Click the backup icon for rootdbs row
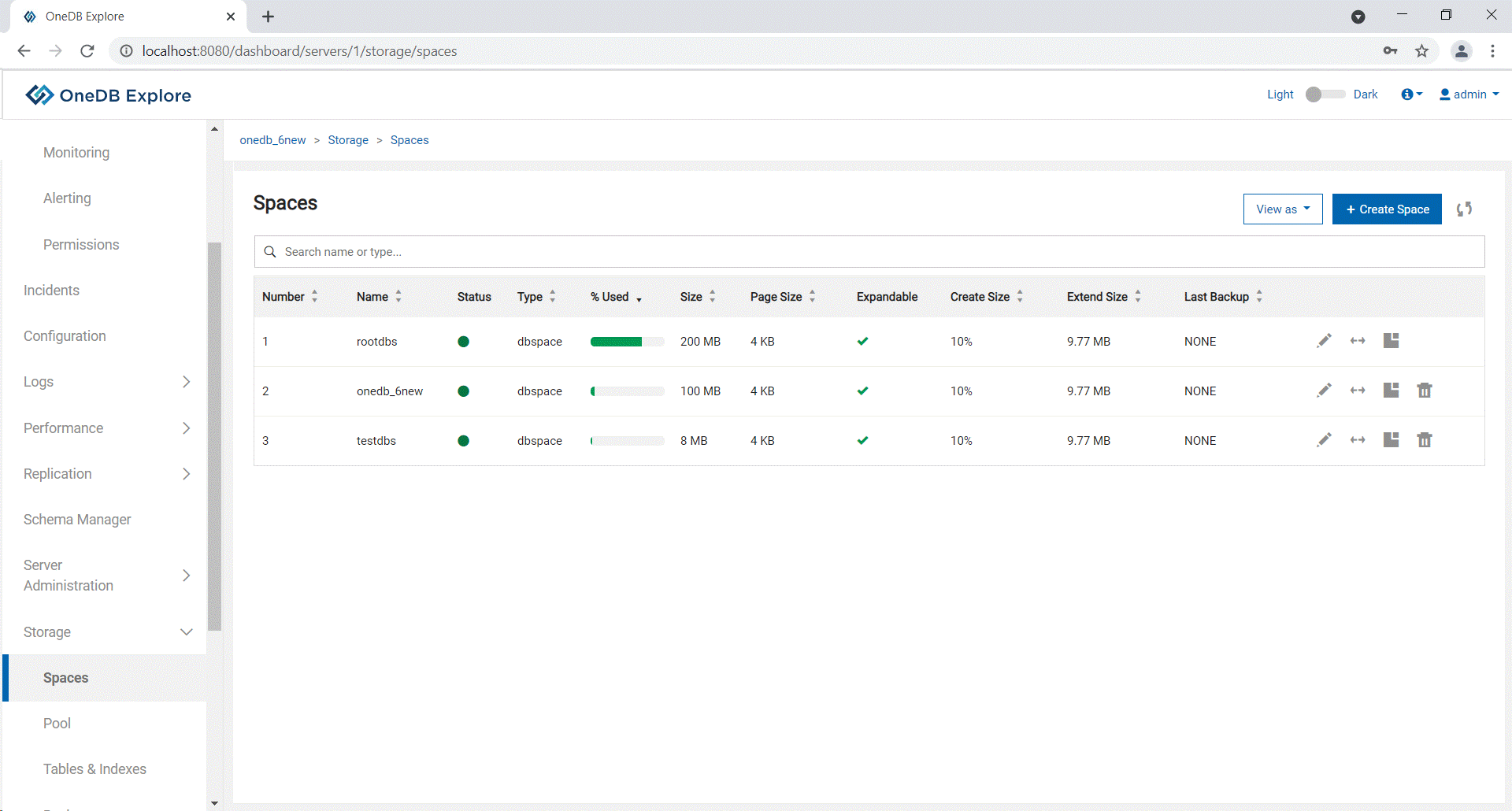This screenshot has width=1512, height=811. tap(1392, 341)
